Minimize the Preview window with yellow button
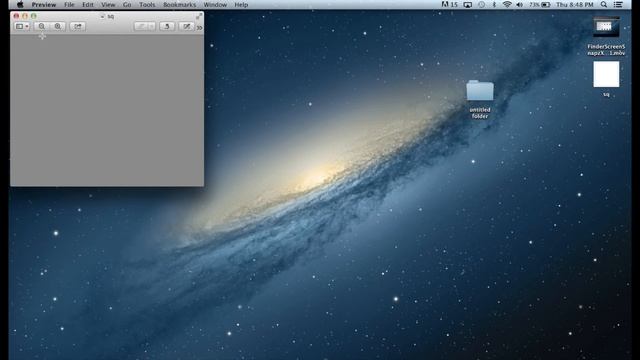The width and height of the screenshot is (640, 360). pyautogui.click(x=25, y=16)
